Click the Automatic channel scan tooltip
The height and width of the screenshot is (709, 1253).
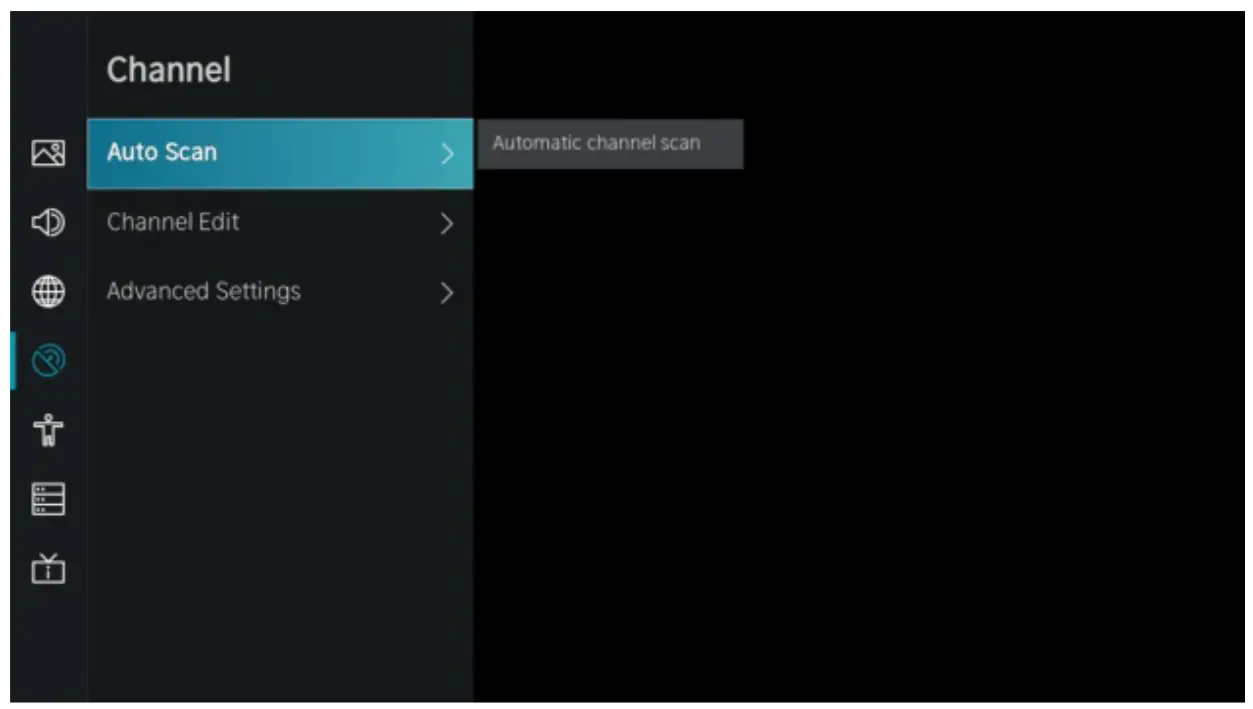click(x=610, y=144)
